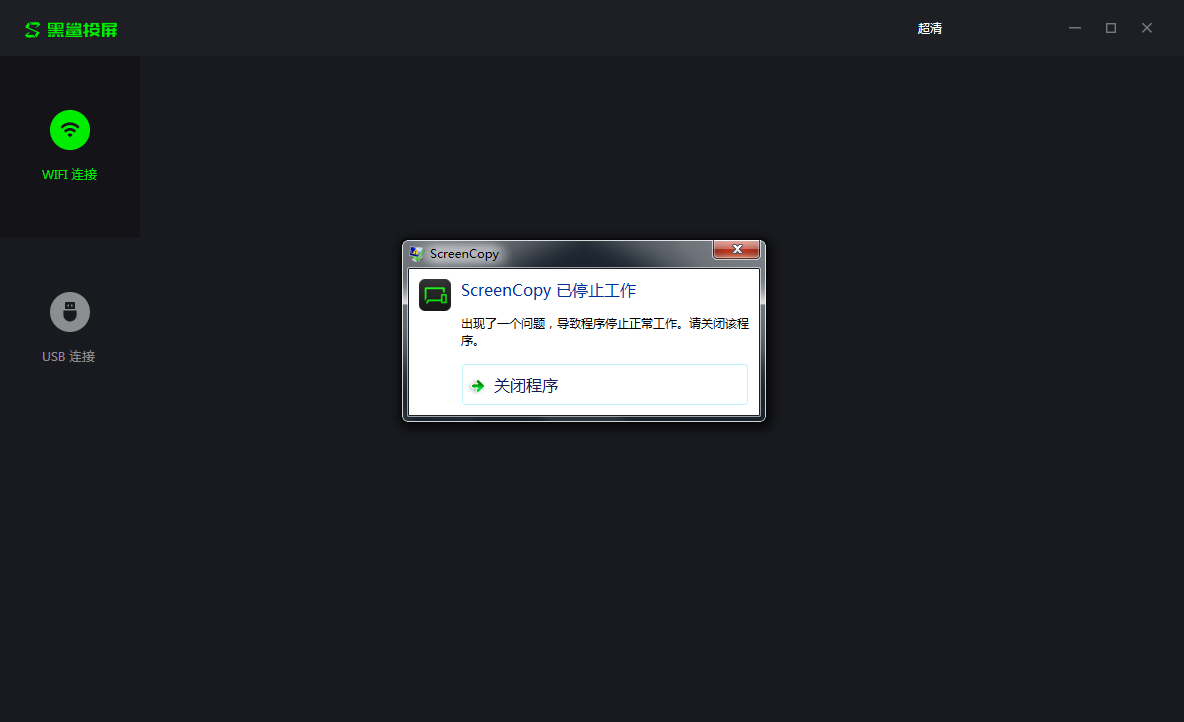Minimize the 黑鲨投屏 window
The image size is (1184, 722).
click(x=1075, y=28)
